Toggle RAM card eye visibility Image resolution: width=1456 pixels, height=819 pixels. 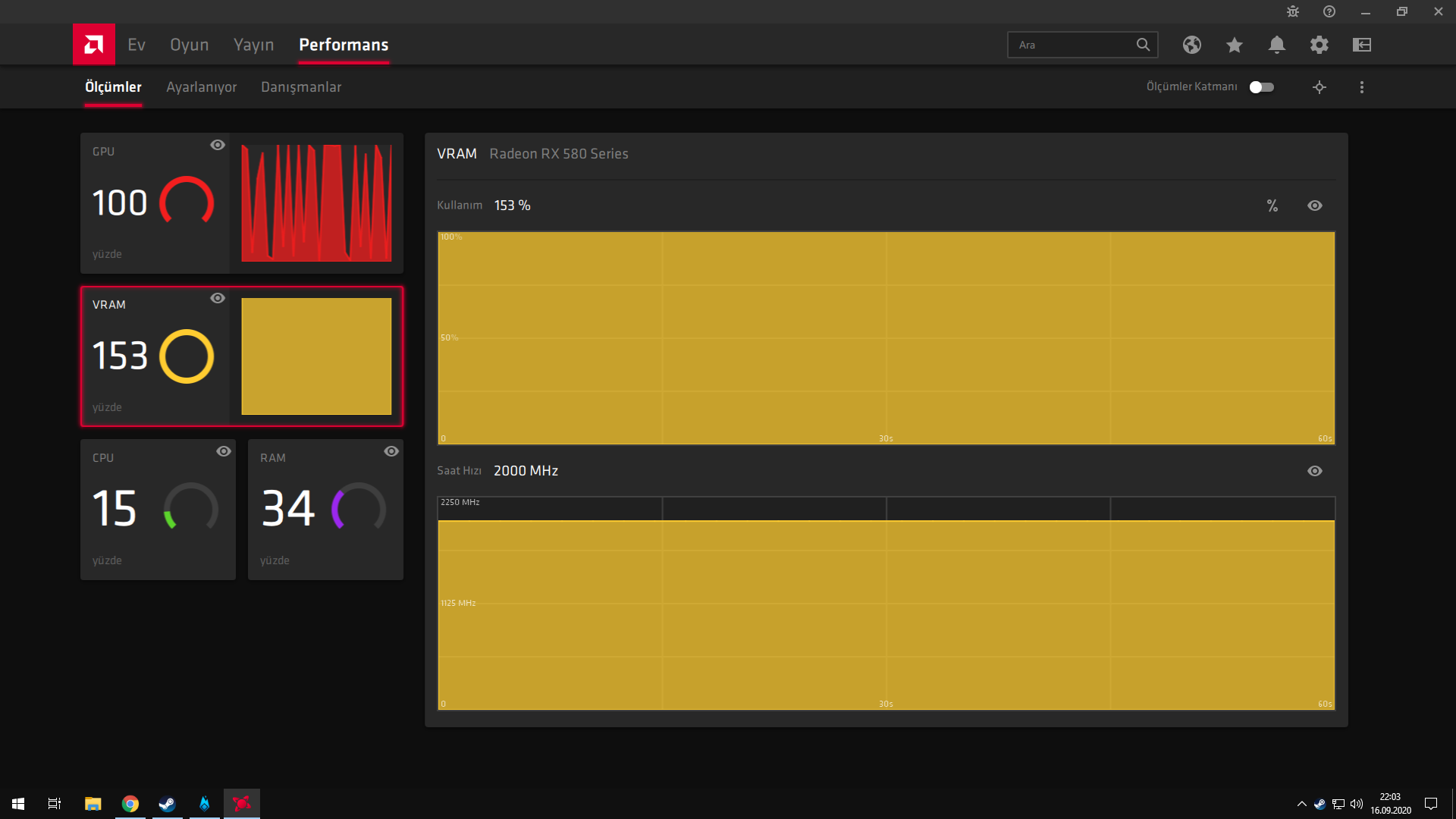(391, 451)
